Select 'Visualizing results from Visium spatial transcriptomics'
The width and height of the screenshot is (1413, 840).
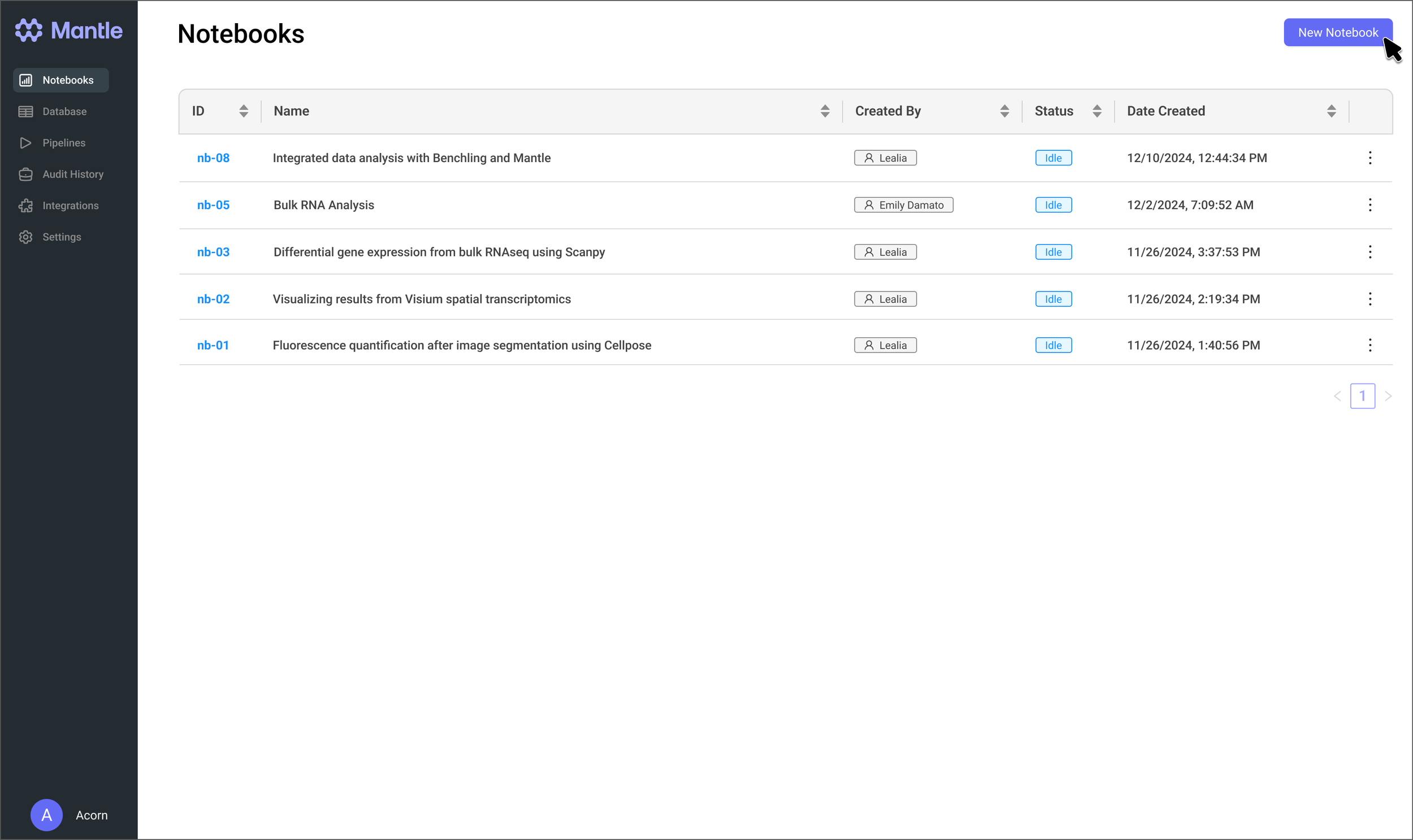click(422, 299)
